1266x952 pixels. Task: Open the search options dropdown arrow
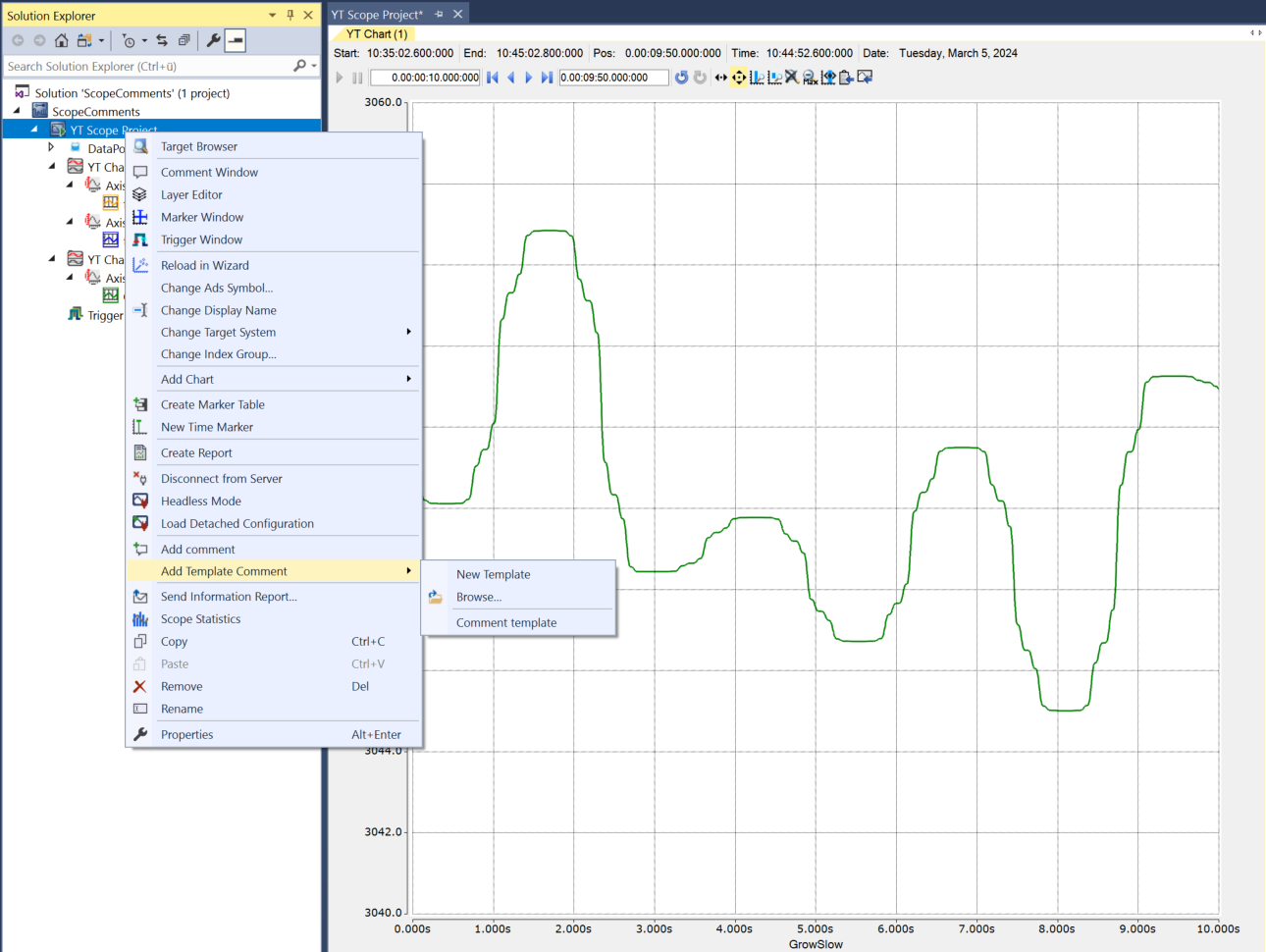tap(313, 66)
